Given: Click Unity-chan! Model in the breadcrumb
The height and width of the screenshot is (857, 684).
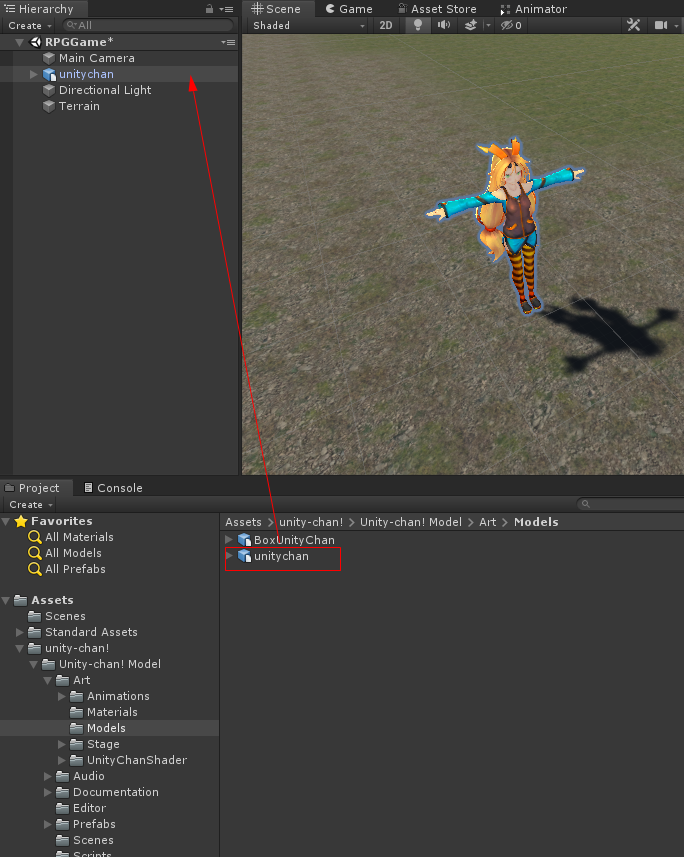Looking at the screenshot, I should pos(411,522).
